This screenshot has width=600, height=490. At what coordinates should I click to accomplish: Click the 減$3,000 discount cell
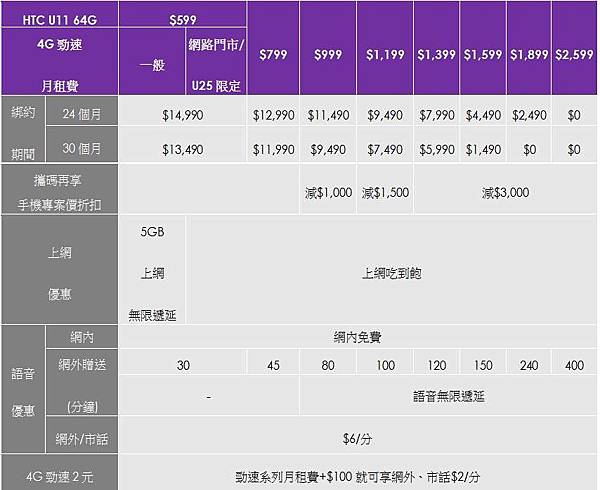(x=505, y=189)
